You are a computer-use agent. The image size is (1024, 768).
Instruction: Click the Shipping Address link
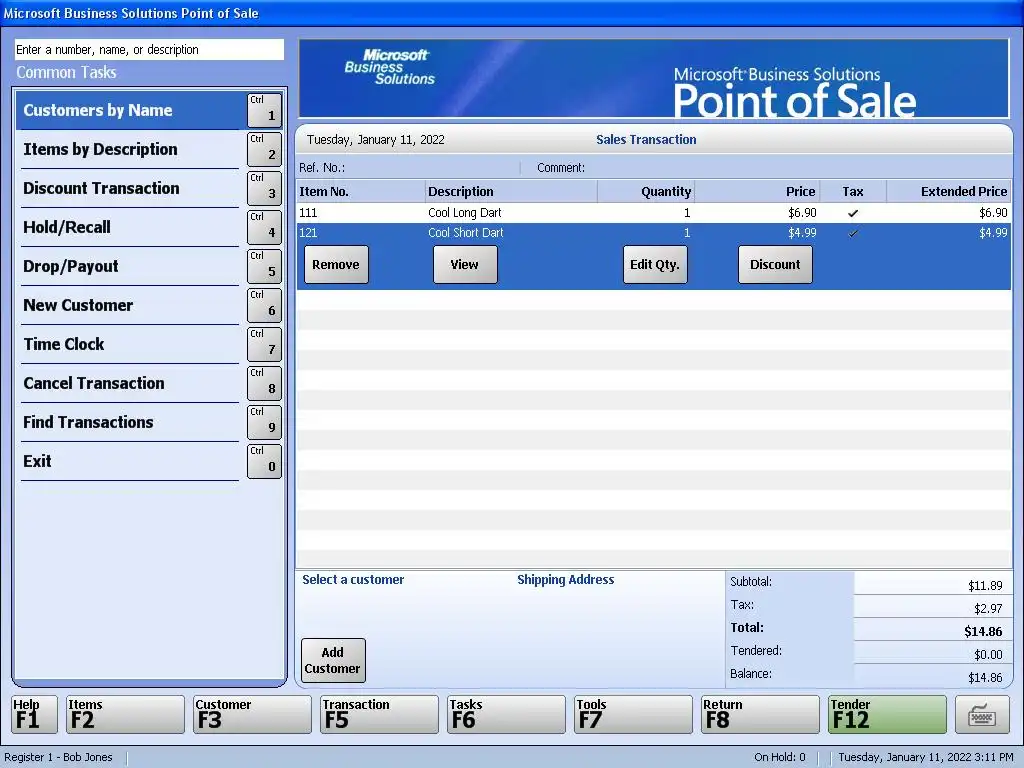coord(566,579)
